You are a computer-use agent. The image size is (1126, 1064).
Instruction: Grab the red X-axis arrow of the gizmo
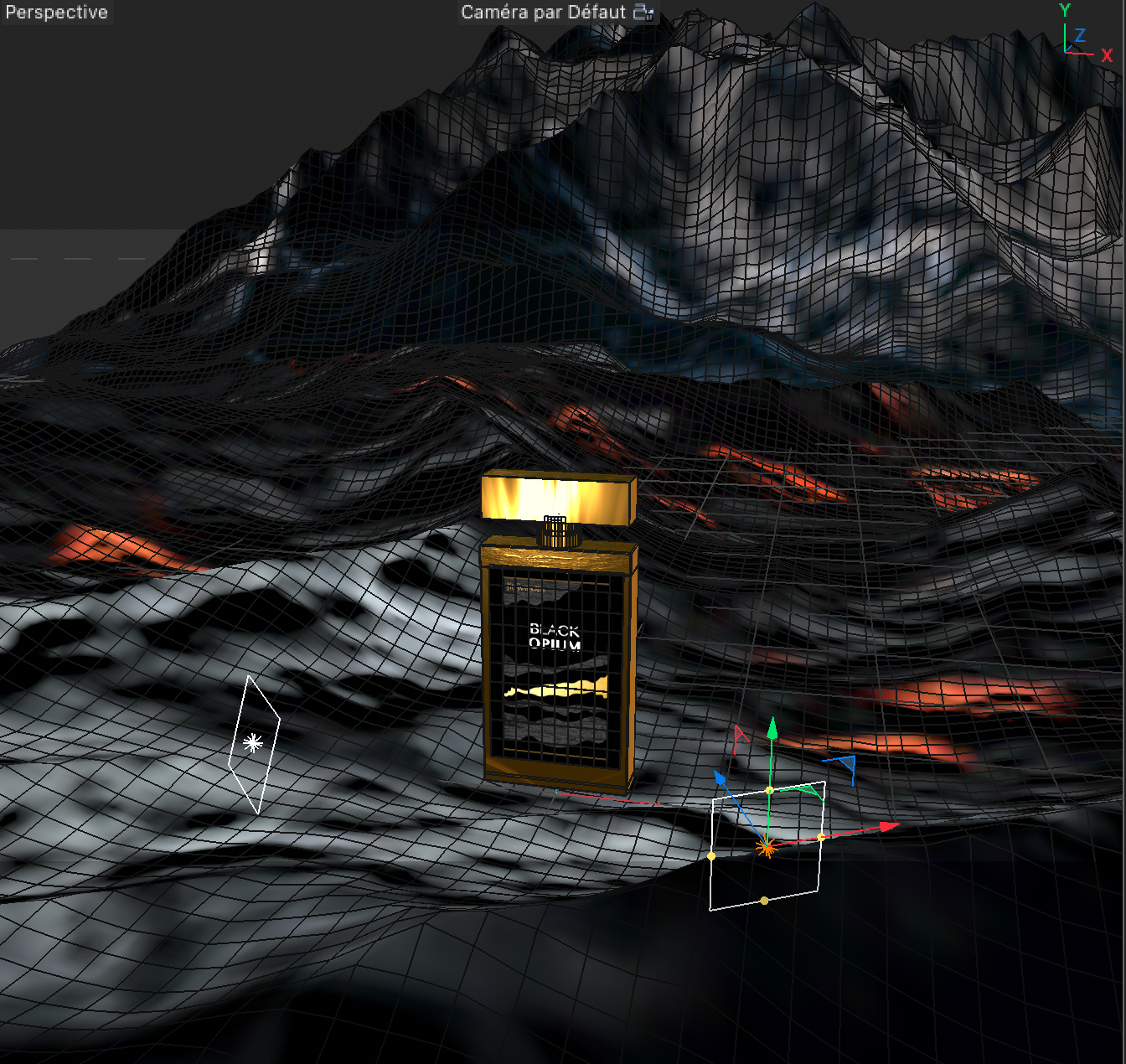tap(889, 826)
